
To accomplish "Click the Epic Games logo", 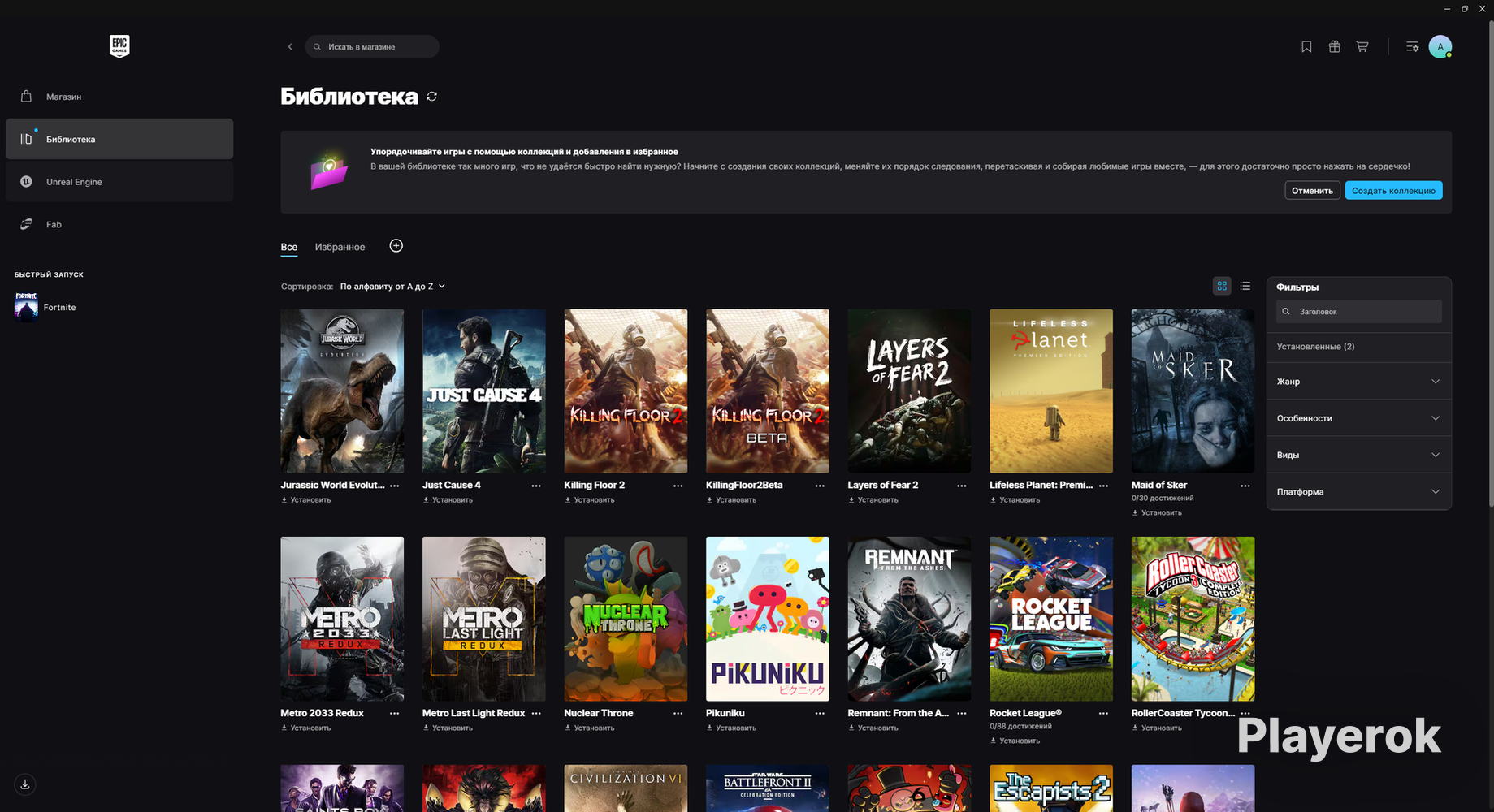I will [119, 46].
